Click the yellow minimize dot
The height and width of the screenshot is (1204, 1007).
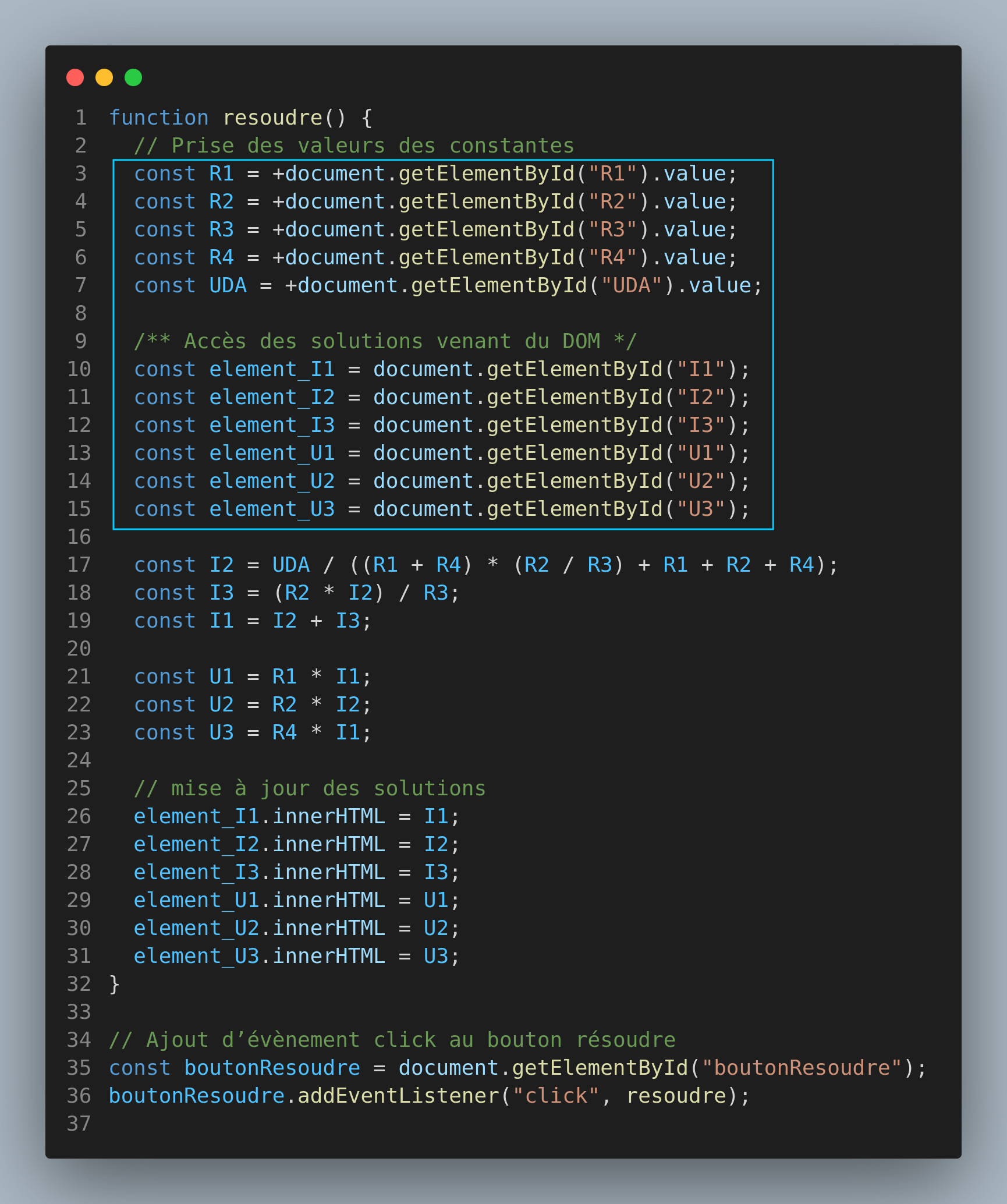104,77
